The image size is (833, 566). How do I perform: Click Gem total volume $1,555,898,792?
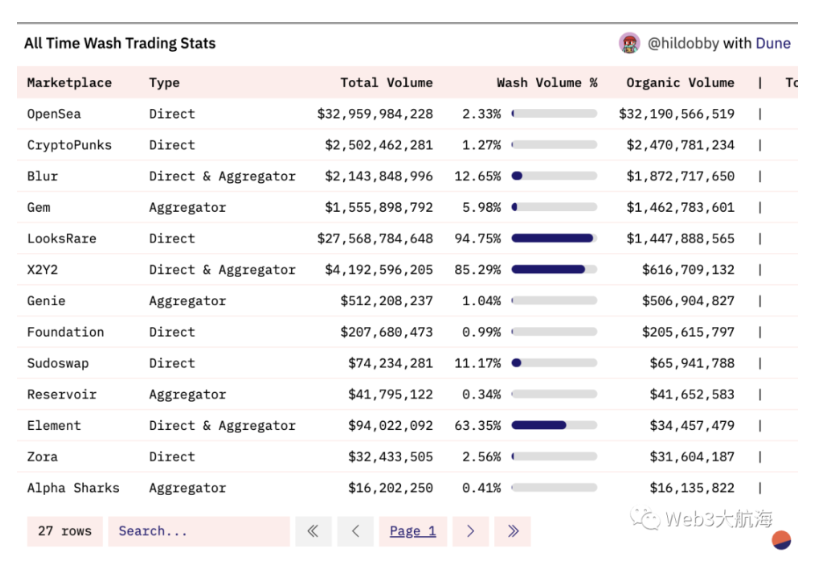379,207
